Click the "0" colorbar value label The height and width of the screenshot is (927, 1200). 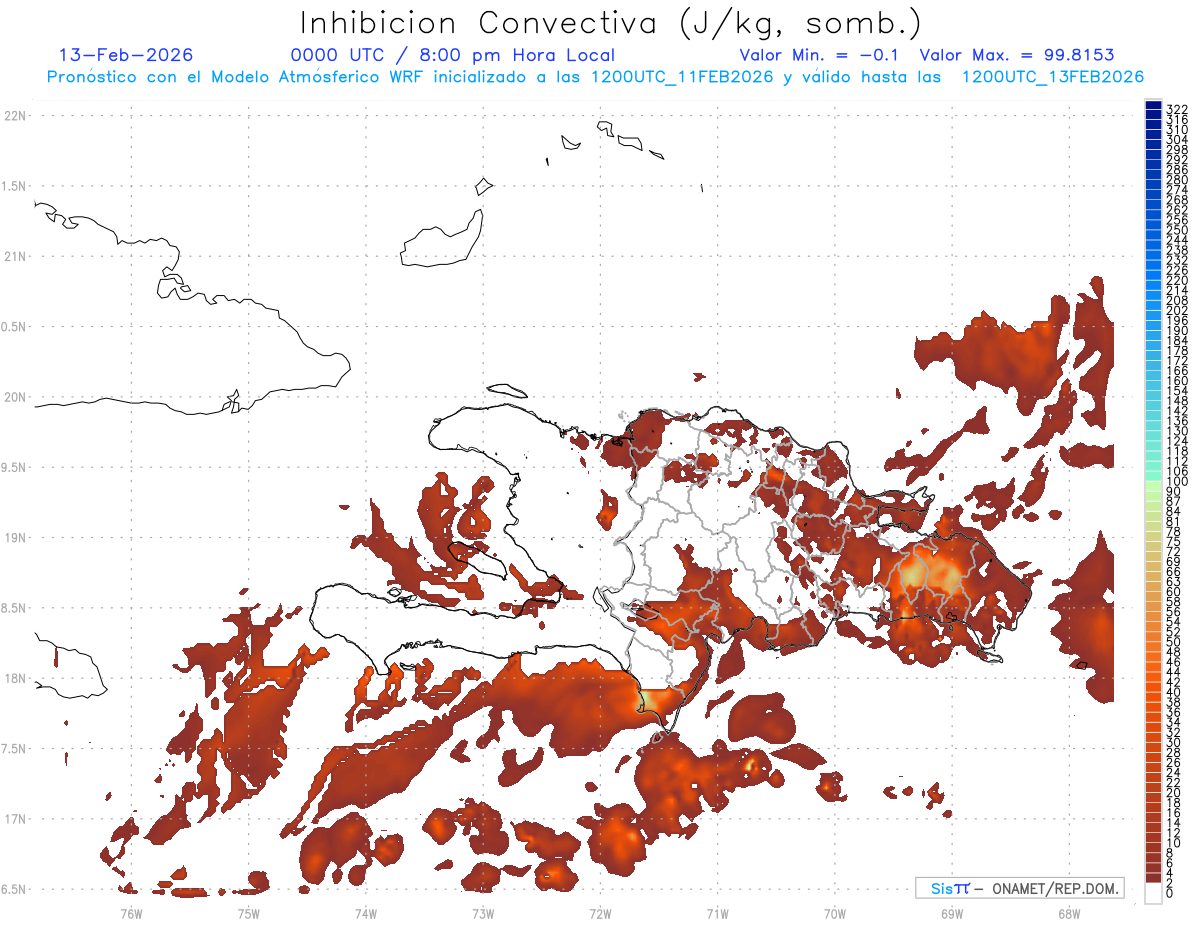click(1170, 895)
